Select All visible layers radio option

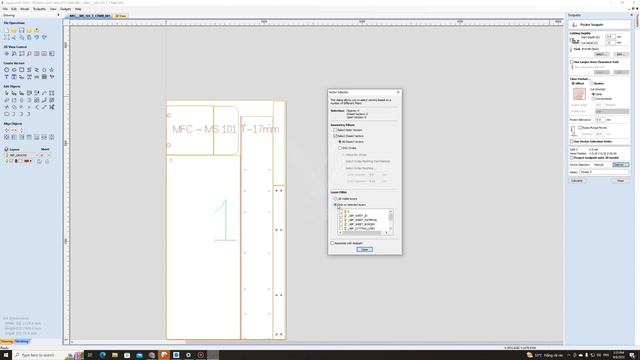click(335, 199)
